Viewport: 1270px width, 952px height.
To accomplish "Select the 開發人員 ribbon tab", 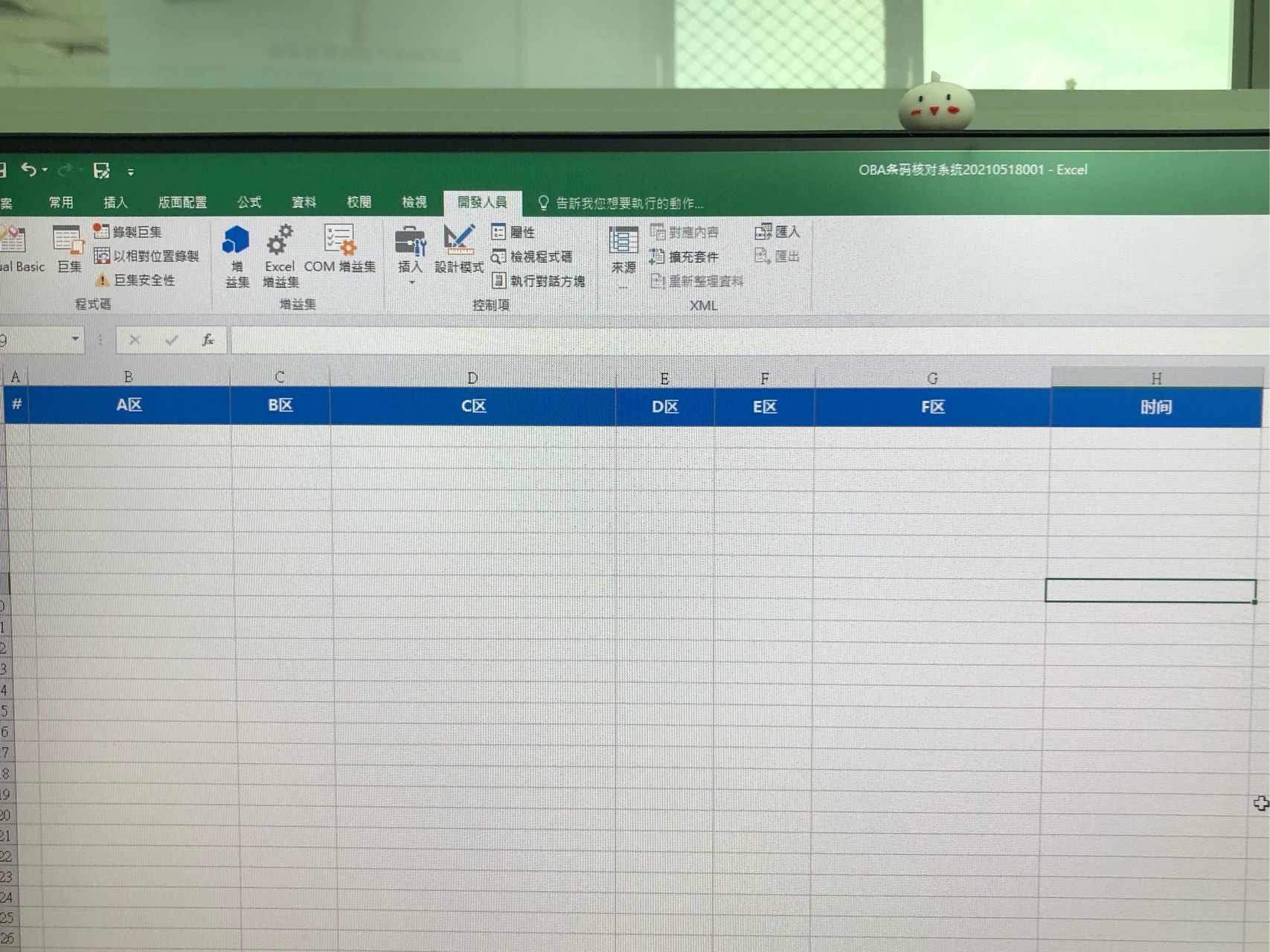I will pos(482,202).
